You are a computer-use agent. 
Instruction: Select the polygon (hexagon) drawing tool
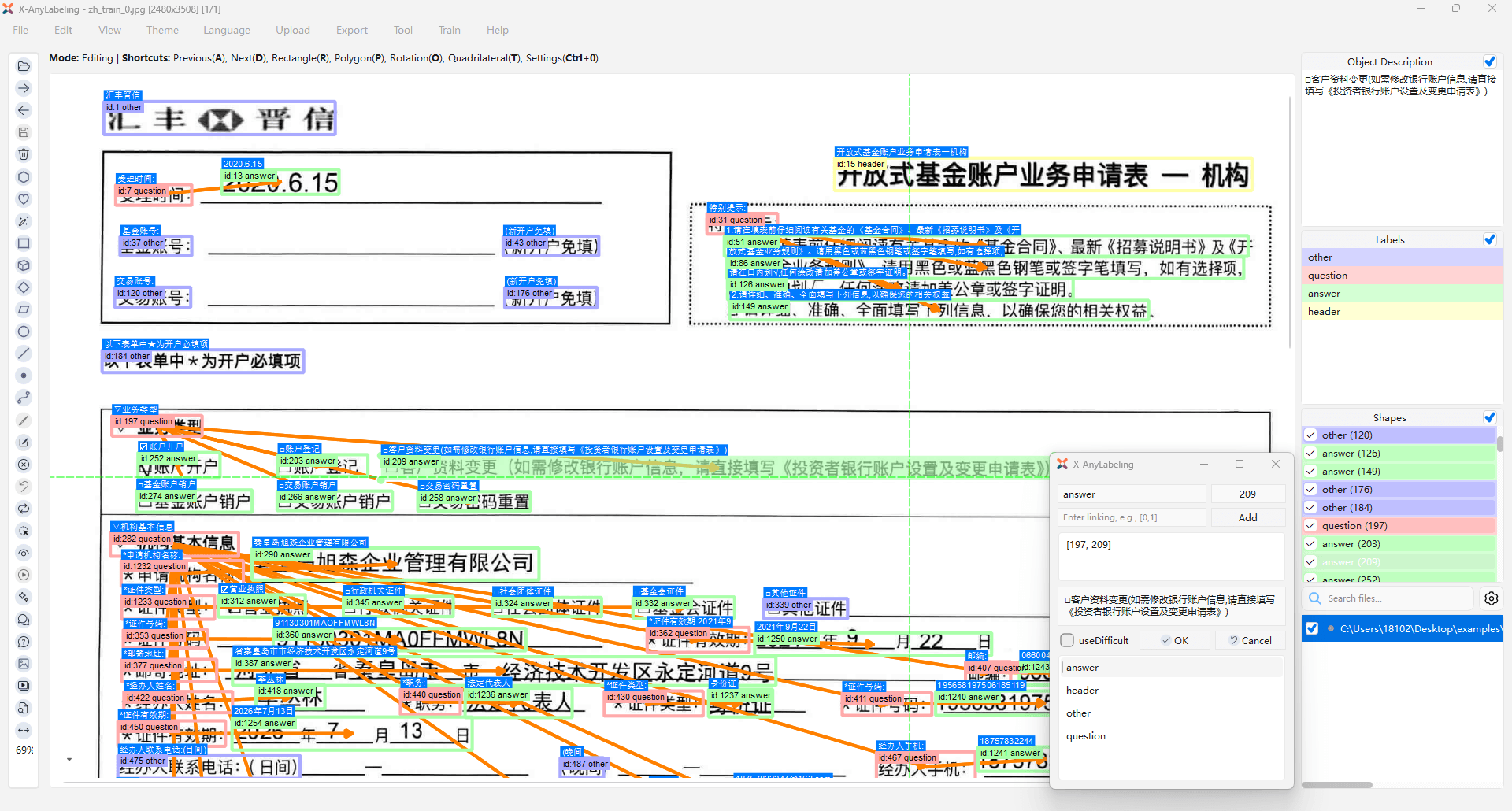(x=24, y=177)
